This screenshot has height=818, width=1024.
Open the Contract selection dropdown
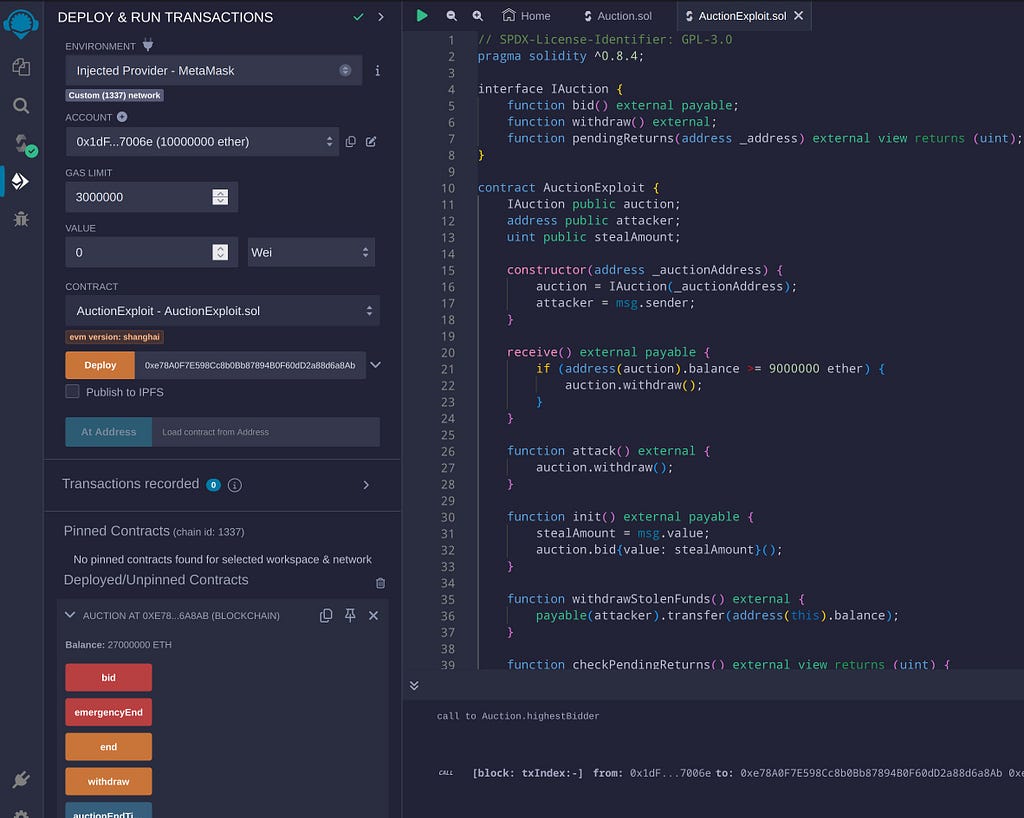coord(222,311)
